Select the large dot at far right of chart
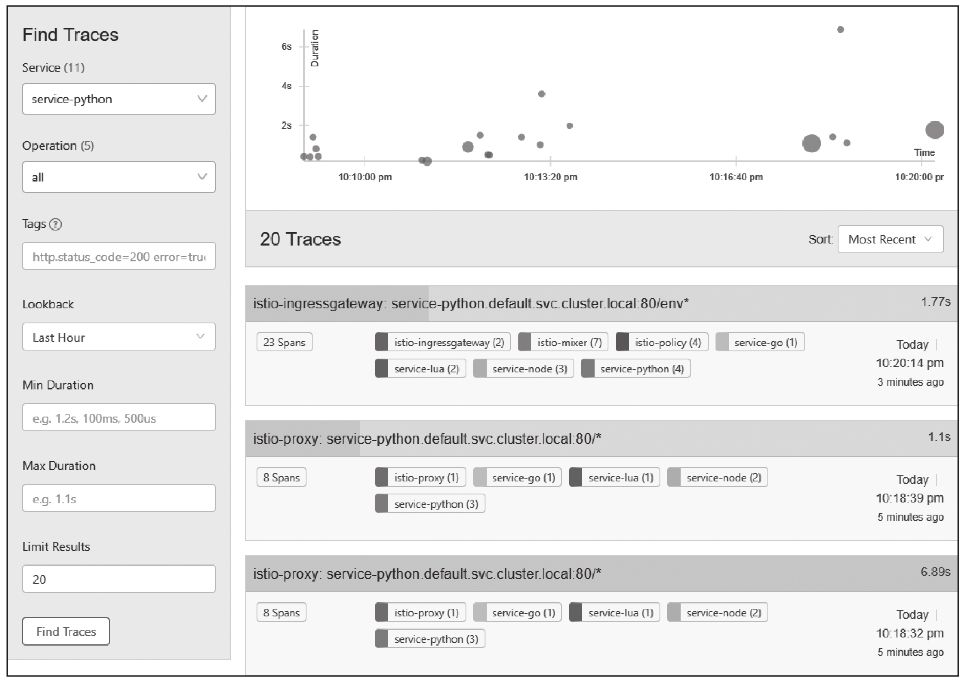Viewport: 965px width, 681px height. pos(935,129)
